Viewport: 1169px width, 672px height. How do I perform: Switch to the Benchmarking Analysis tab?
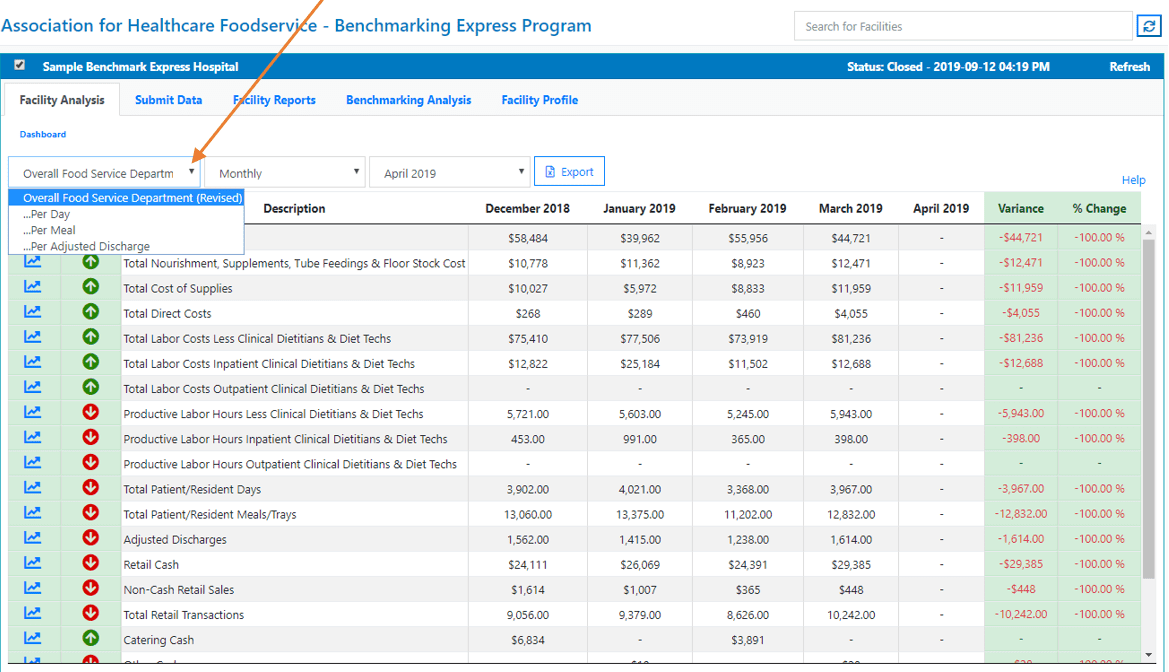coord(408,100)
